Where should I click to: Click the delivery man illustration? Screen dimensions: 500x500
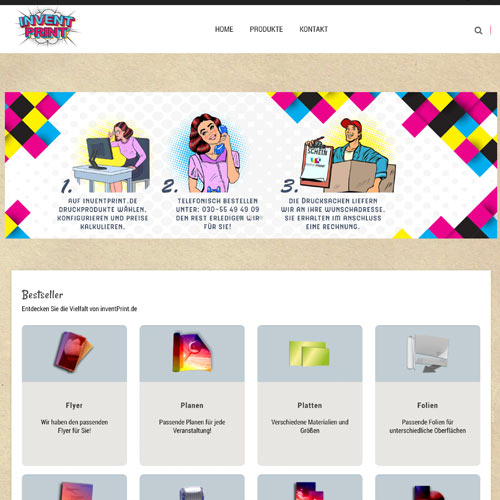[x=348, y=156]
